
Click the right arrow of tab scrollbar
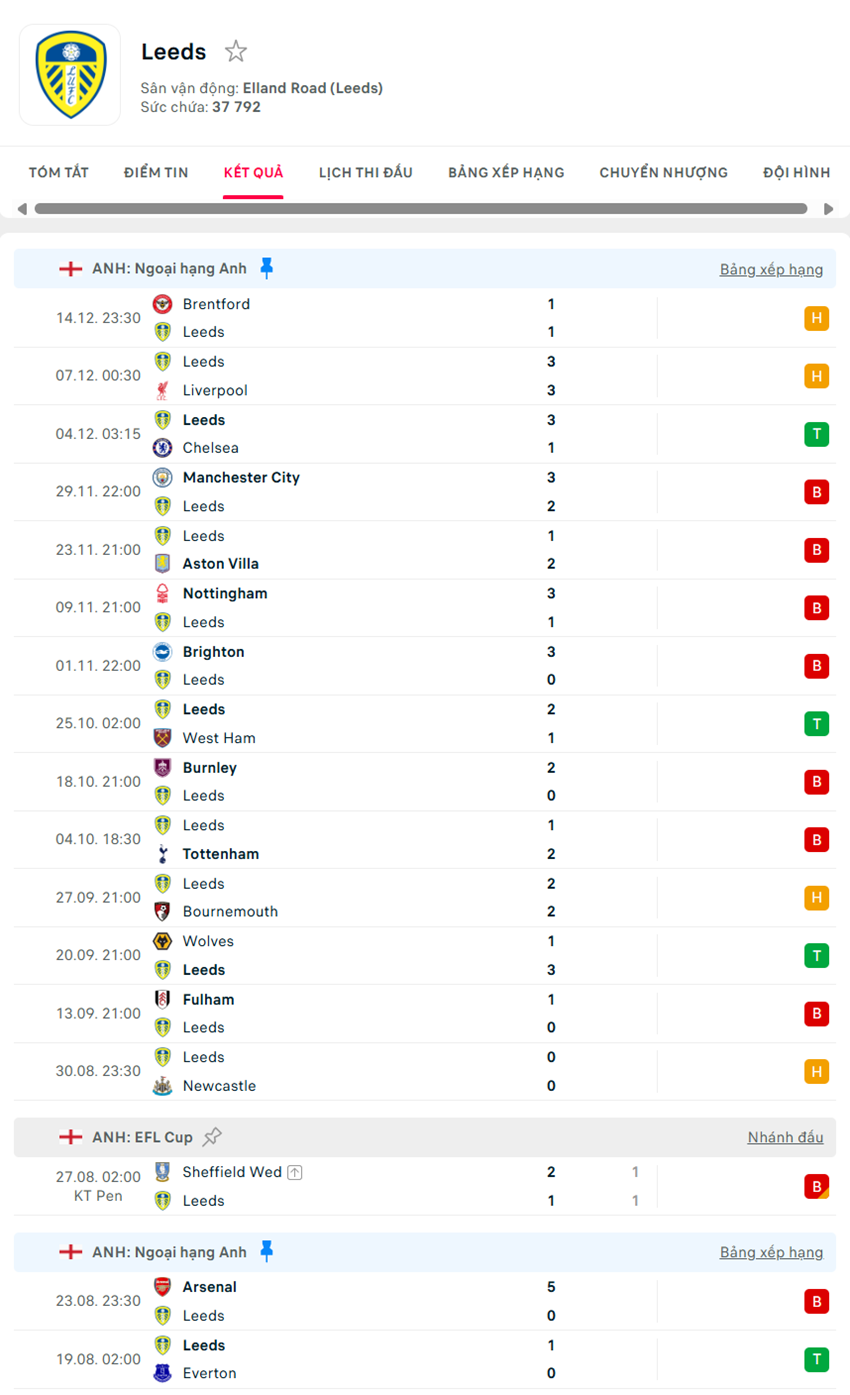[828, 209]
